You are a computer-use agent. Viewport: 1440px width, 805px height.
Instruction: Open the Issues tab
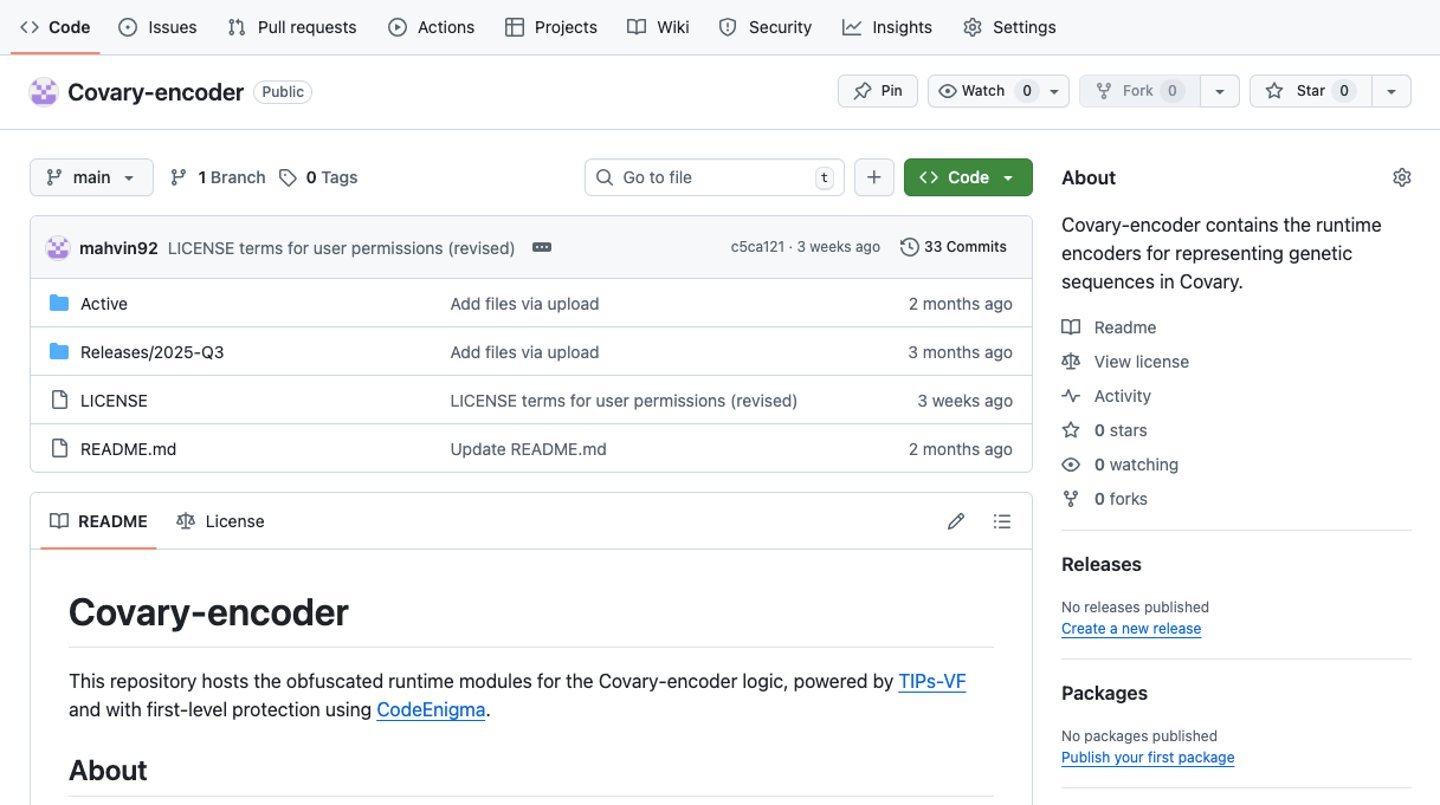[x=157, y=27]
